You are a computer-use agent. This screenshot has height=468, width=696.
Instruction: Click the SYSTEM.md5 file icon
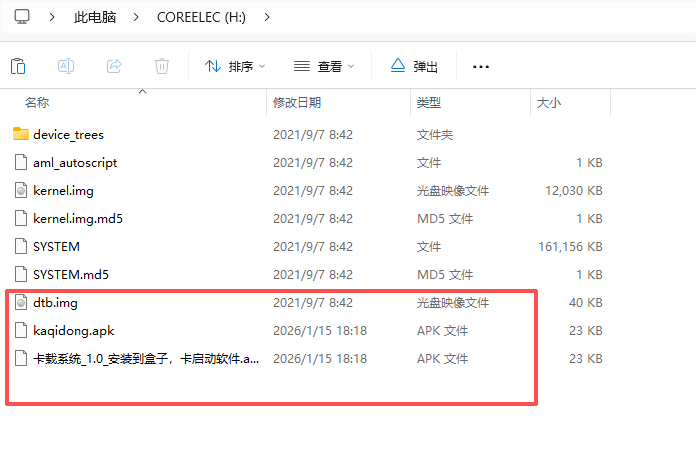point(21,274)
